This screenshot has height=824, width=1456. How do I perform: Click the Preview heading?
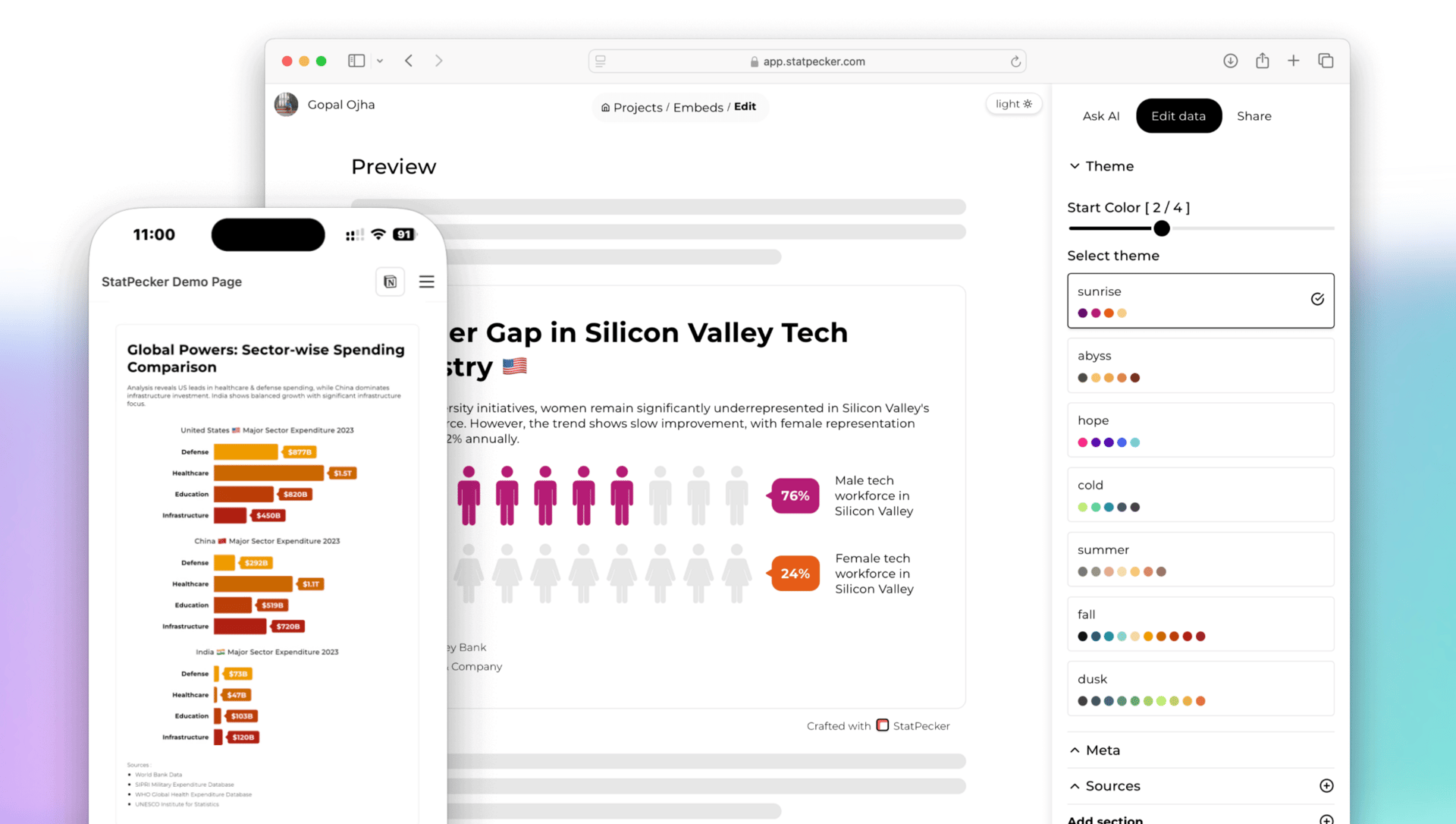tap(394, 167)
